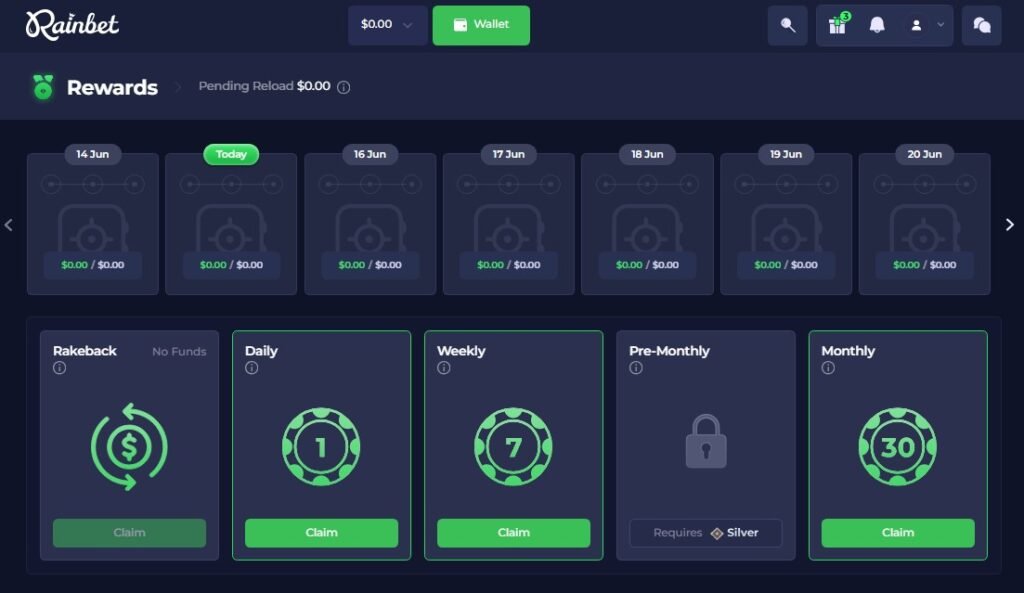The height and width of the screenshot is (593, 1024).
Task: Click the Weekly chip icon numbered 7
Action: [x=513, y=447]
